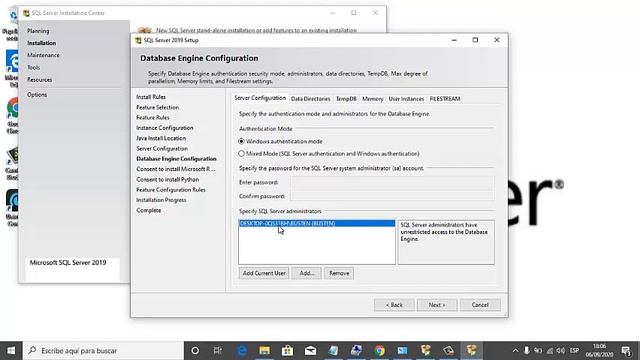Image resolution: width=640 pixels, height=360 pixels.
Task: Click Feature Selection step
Action: click(x=158, y=107)
